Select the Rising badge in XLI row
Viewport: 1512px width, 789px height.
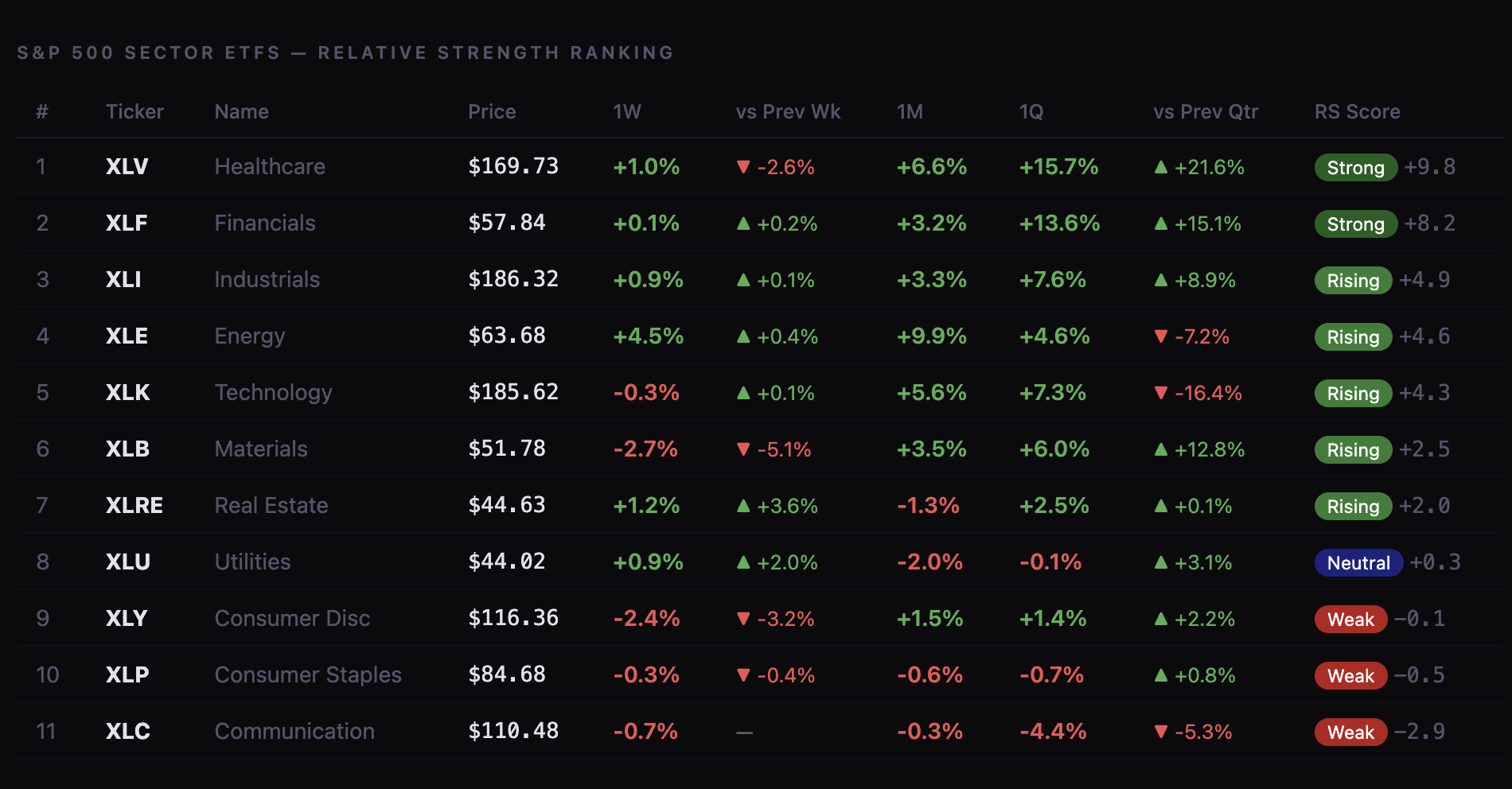pyautogui.click(x=1353, y=281)
